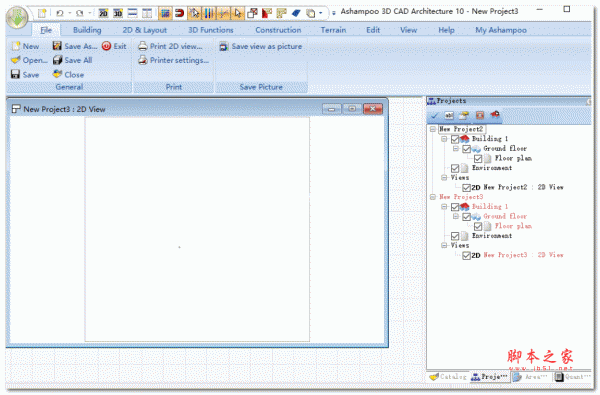Uncheck Floor plan under New Project2
This screenshot has width=600, height=395.
pyautogui.click(x=478, y=158)
